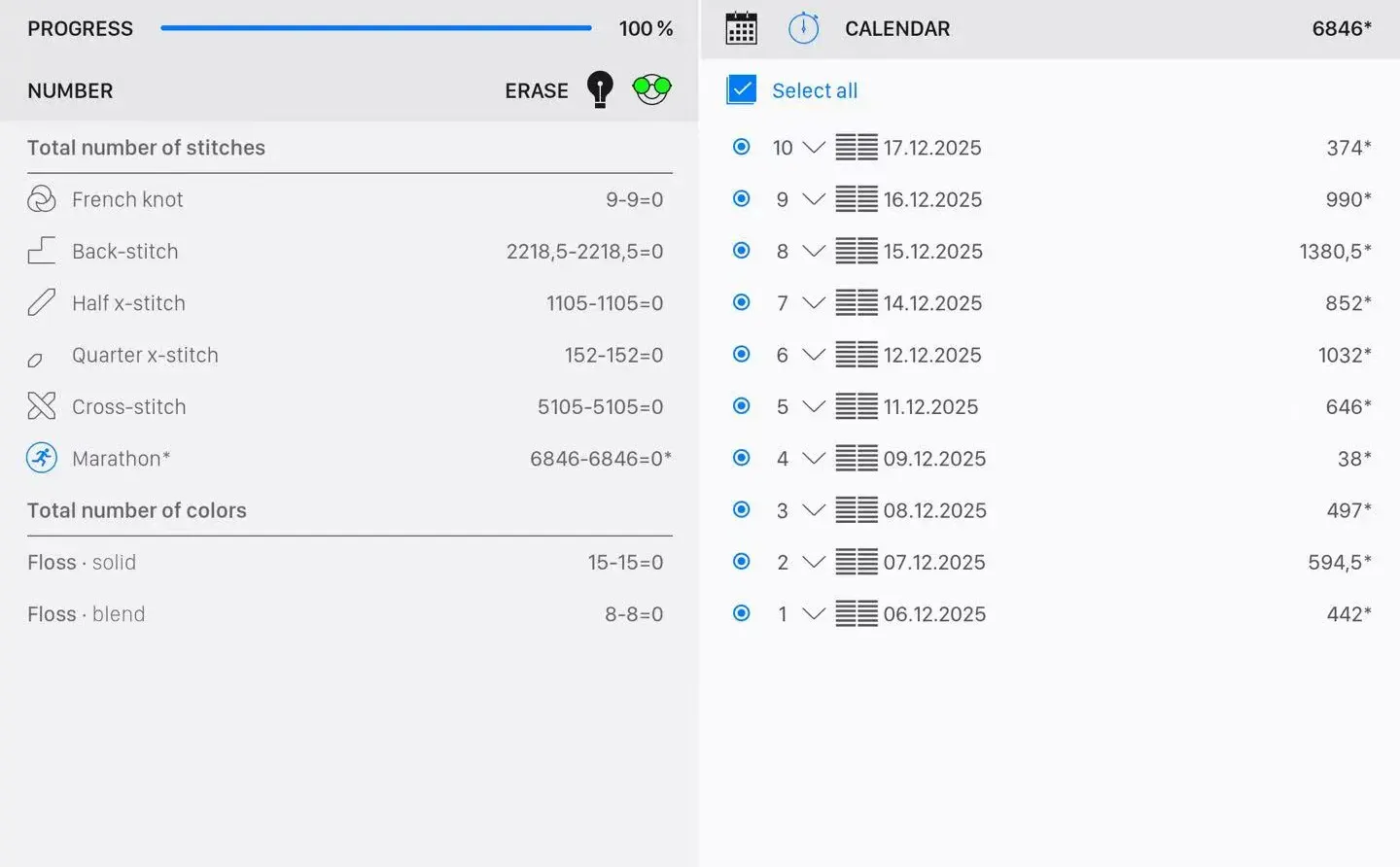Uncheck the Select all checkbox

point(741,89)
